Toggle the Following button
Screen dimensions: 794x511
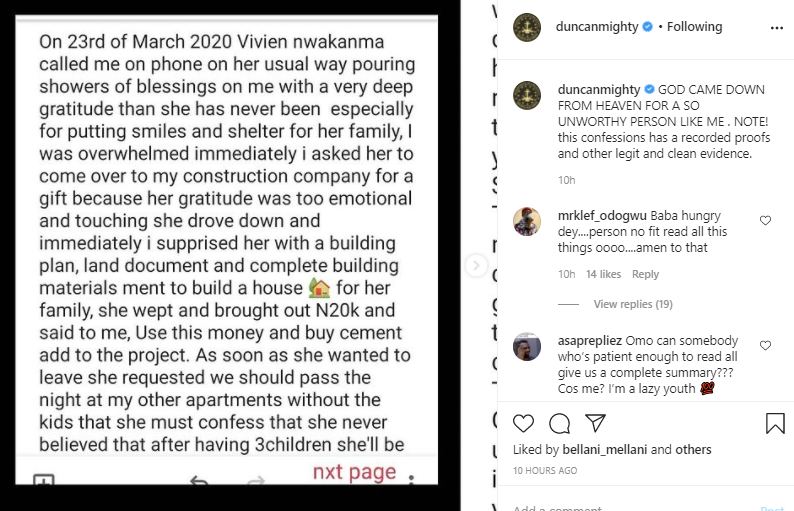[x=694, y=27]
